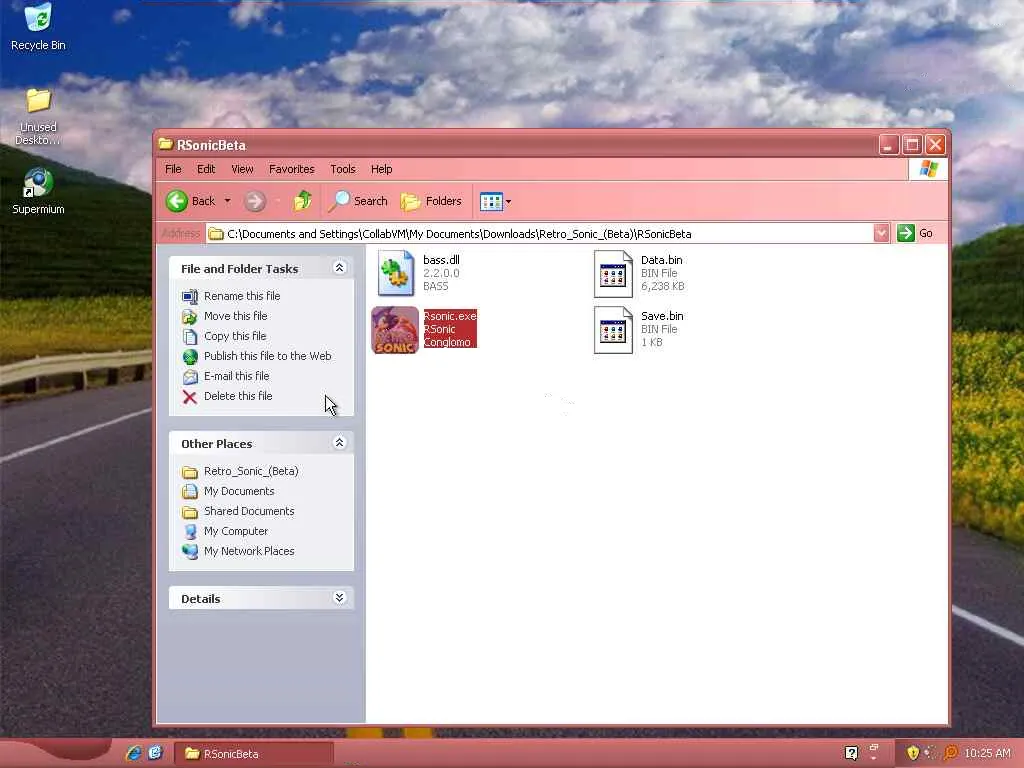Image resolution: width=1024 pixels, height=768 pixels.
Task: Click the Publish to Web globe icon
Action: coord(189,357)
